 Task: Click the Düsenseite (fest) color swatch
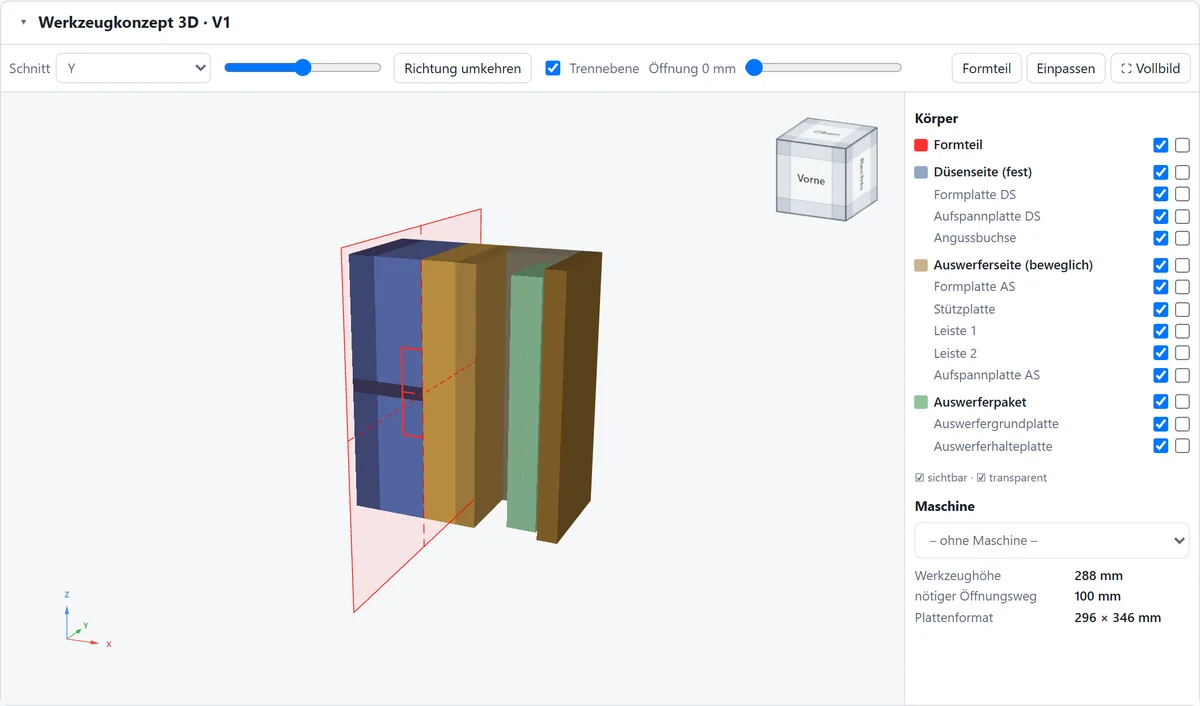pos(921,172)
